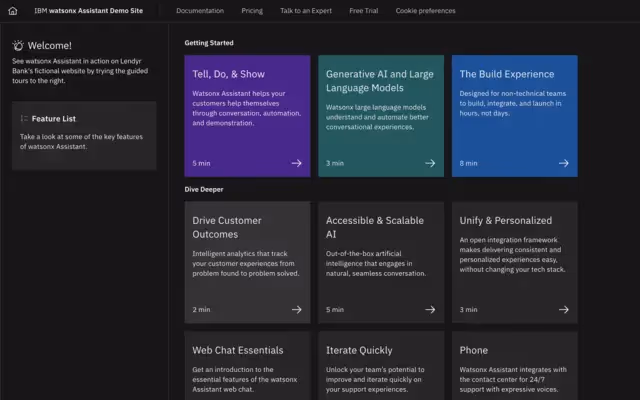Click the 8 min label on The Build Experience card
The image size is (640, 400).
click(x=468, y=163)
